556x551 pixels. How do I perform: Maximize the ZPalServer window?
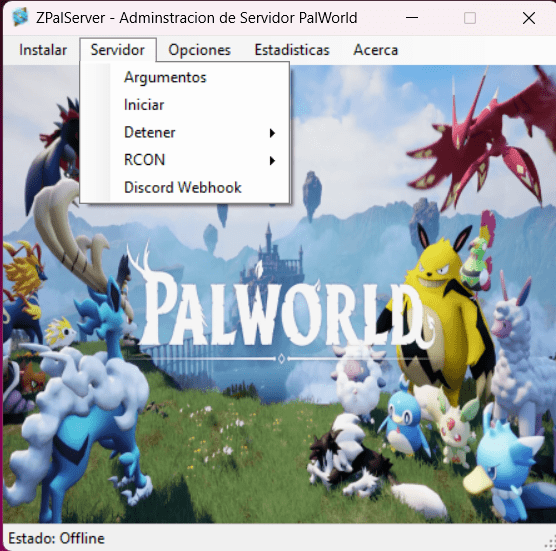pyautogui.click(x=470, y=18)
